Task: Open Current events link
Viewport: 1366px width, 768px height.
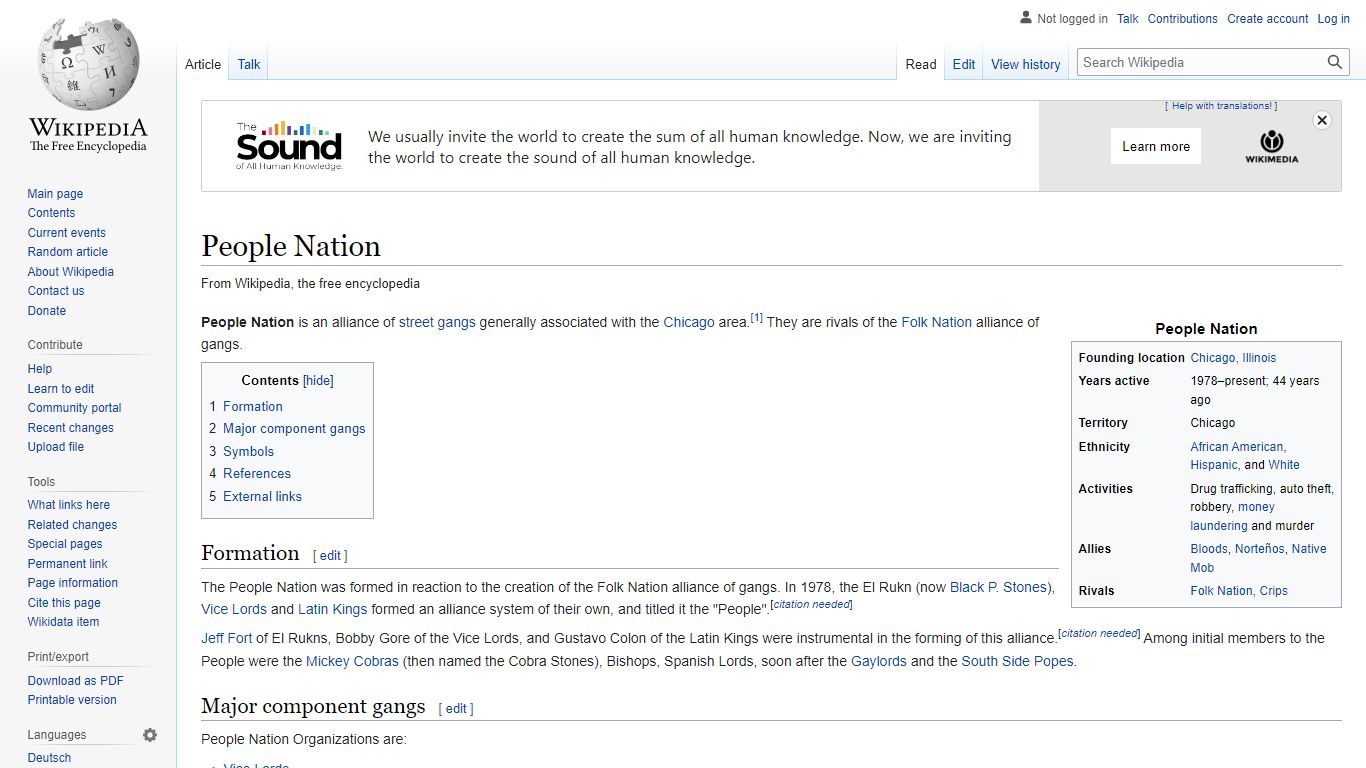Action: click(x=66, y=233)
